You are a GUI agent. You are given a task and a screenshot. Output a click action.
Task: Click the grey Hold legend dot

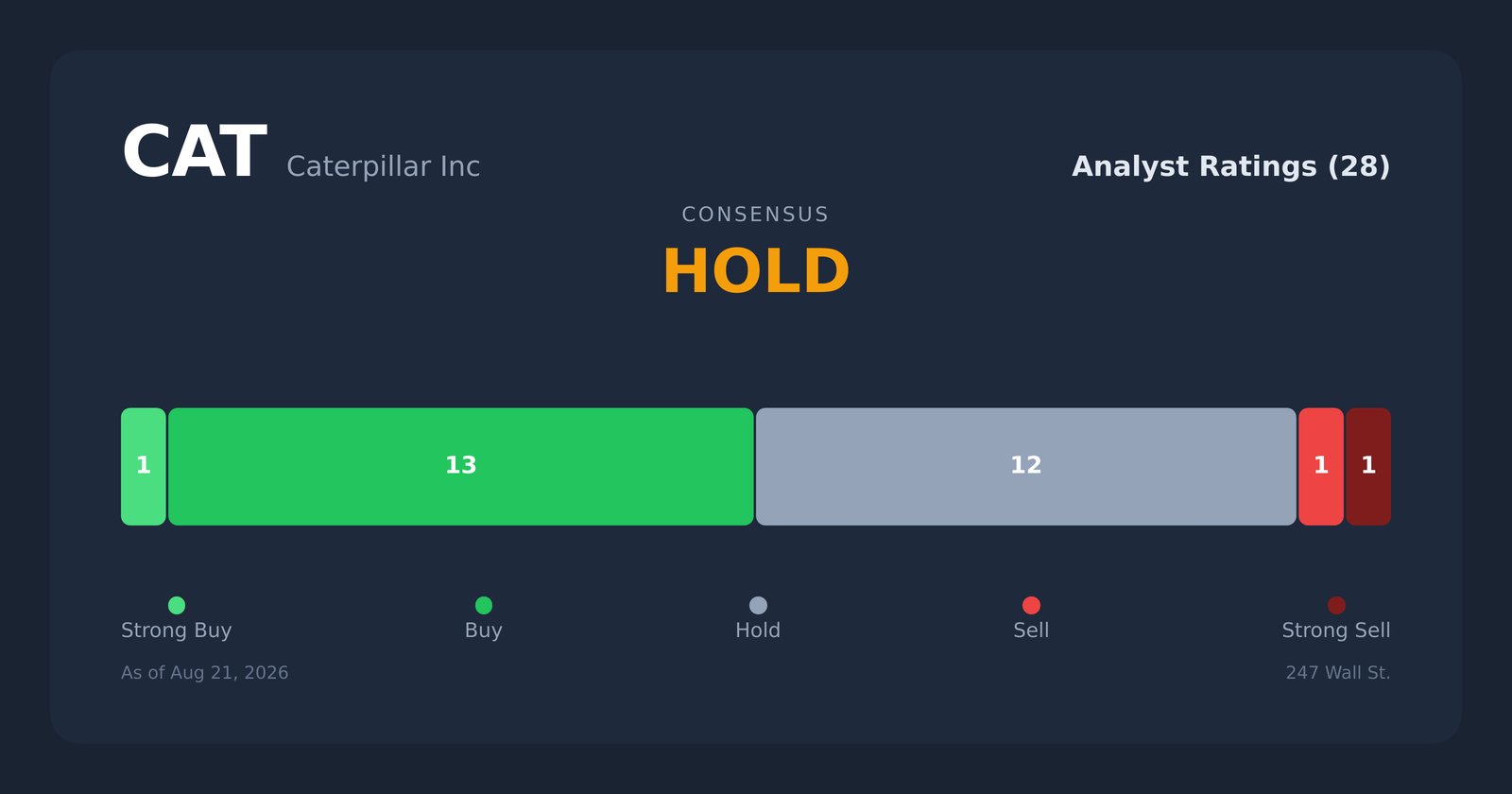(x=758, y=605)
